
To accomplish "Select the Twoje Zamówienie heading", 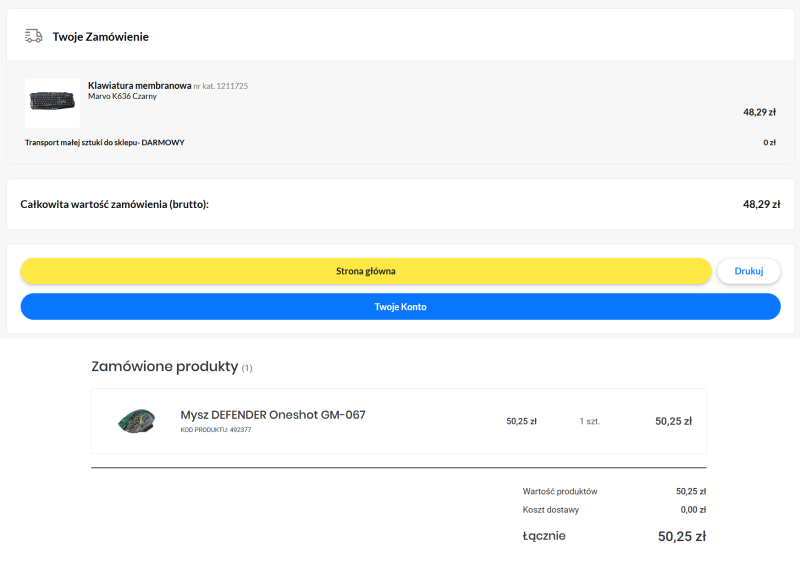I will pos(100,37).
